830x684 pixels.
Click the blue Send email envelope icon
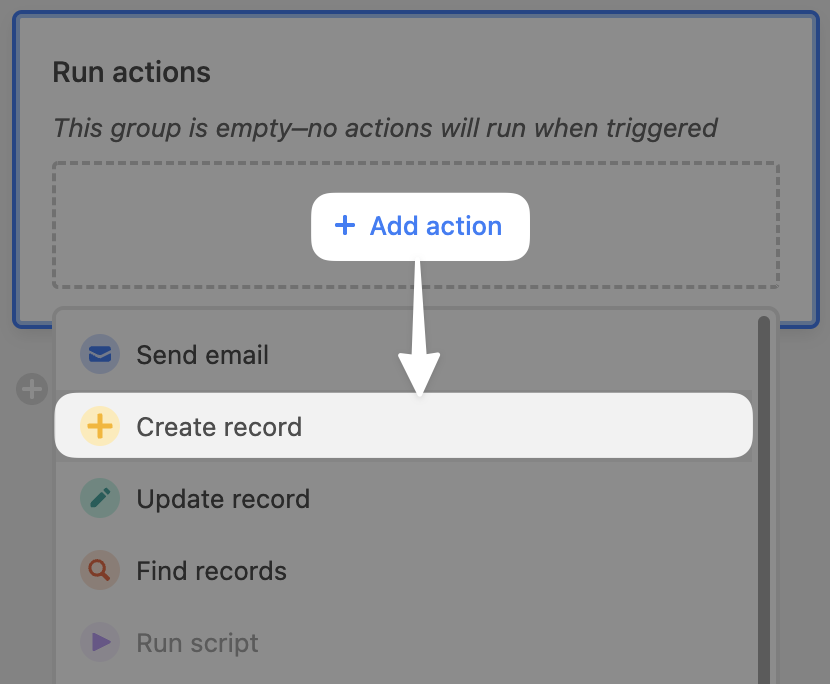(100, 354)
